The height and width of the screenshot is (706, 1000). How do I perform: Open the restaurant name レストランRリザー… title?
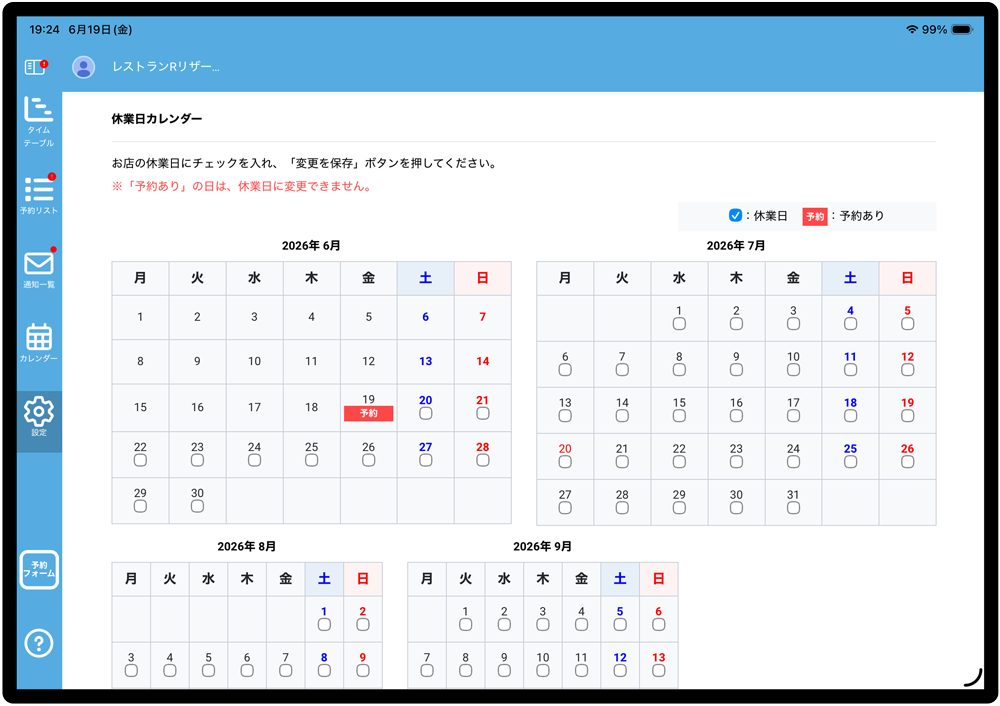coord(166,66)
